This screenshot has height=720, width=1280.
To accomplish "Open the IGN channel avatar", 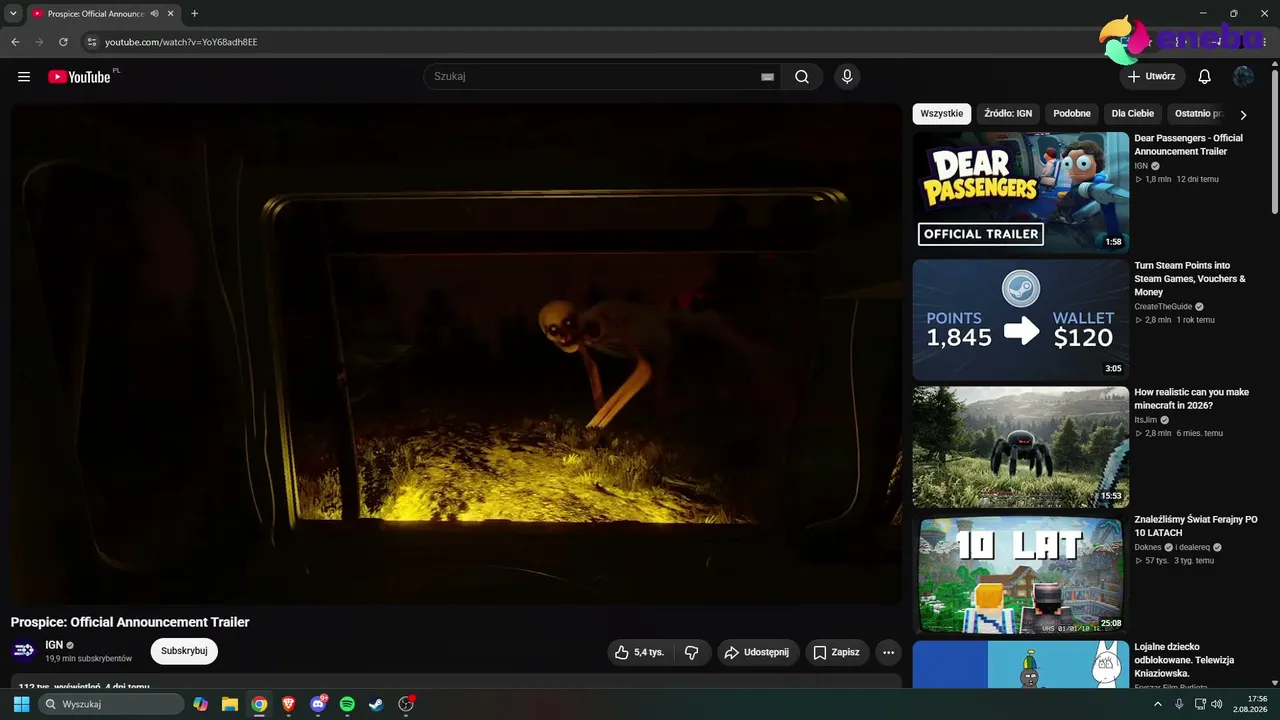I will (x=24, y=650).
